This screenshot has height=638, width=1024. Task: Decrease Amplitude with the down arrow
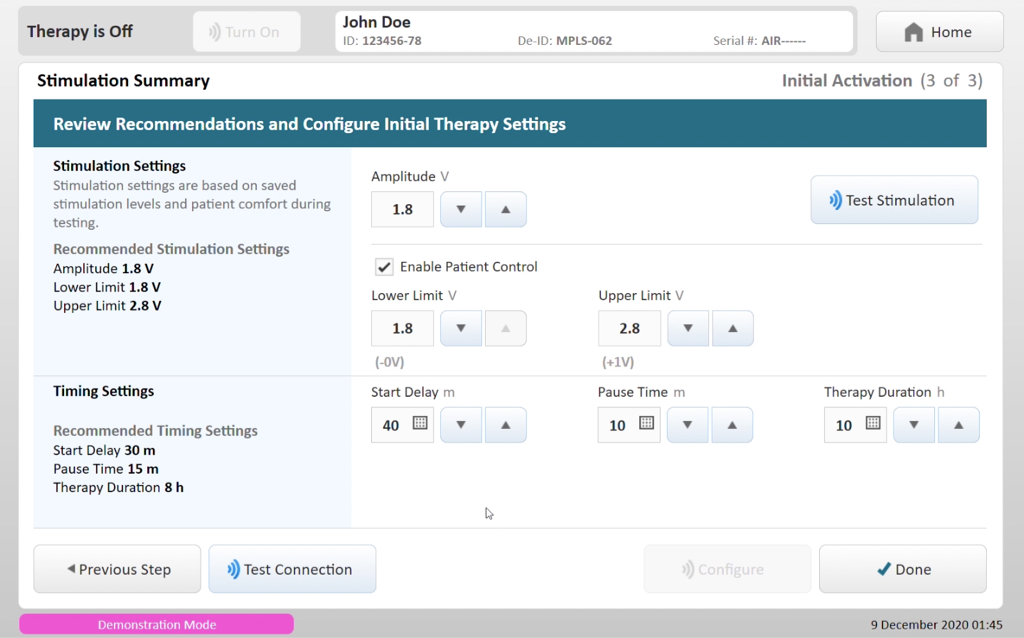click(x=461, y=210)
